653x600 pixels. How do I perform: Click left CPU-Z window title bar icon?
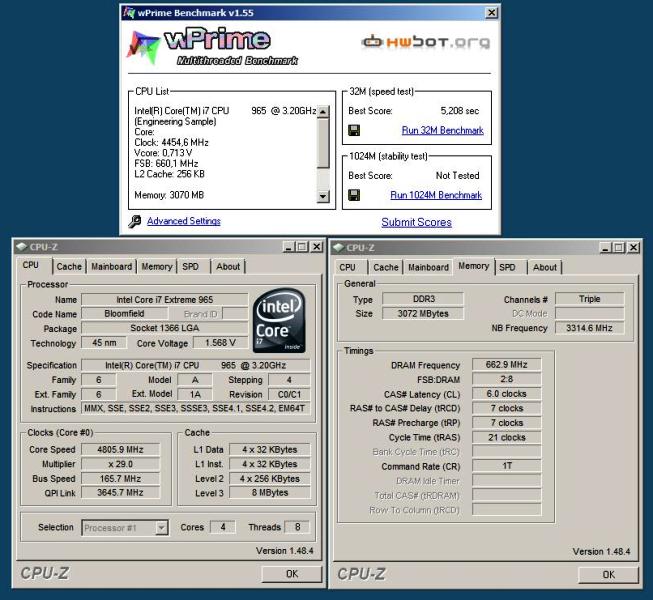[x=21, y=246]
